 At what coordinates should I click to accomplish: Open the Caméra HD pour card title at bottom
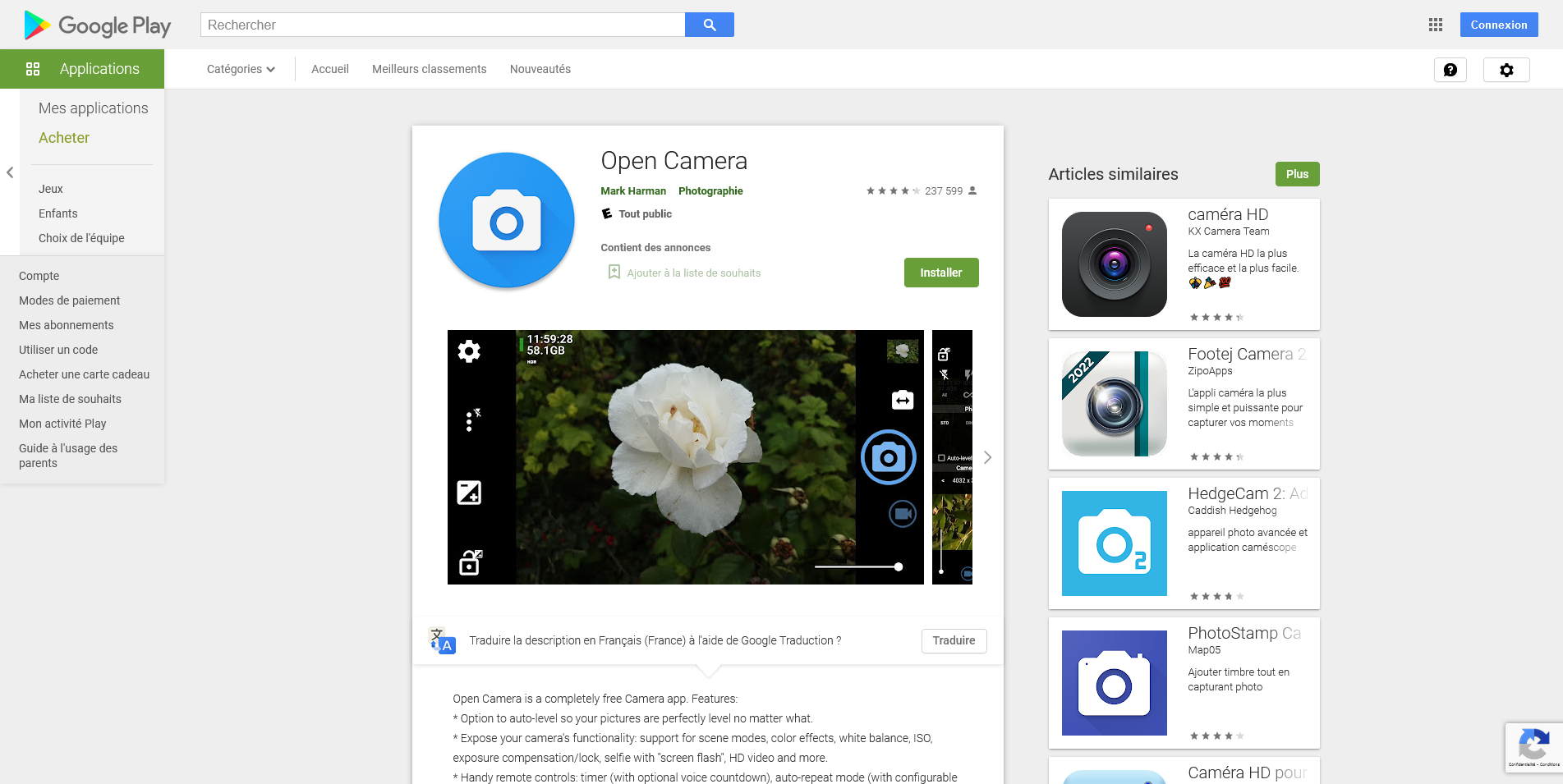(x=1247, y=773)
